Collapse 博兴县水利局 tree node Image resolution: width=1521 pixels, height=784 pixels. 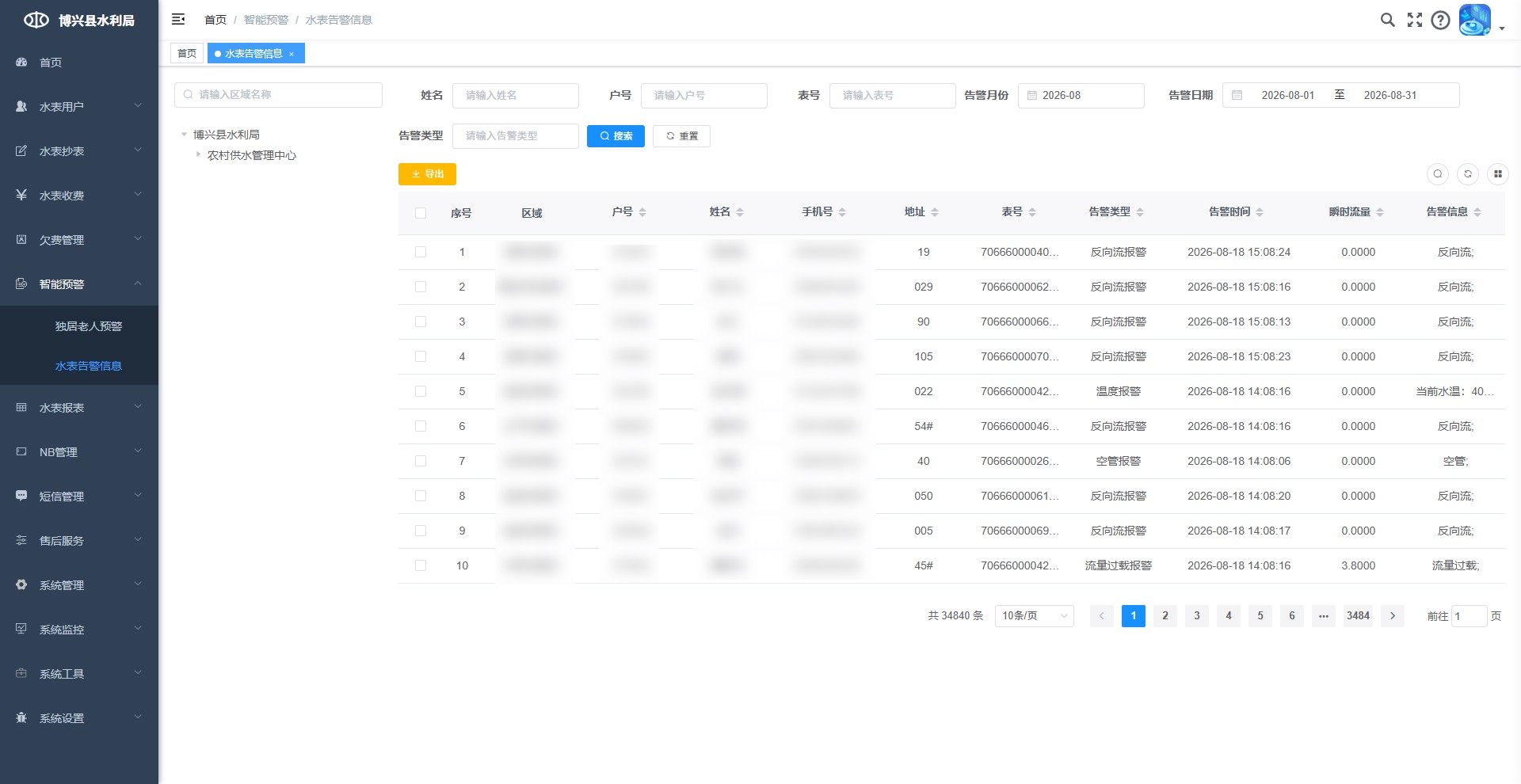184,135
